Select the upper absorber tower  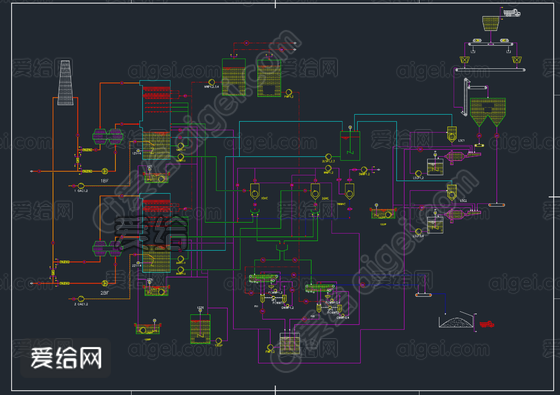tap(156, 120)
